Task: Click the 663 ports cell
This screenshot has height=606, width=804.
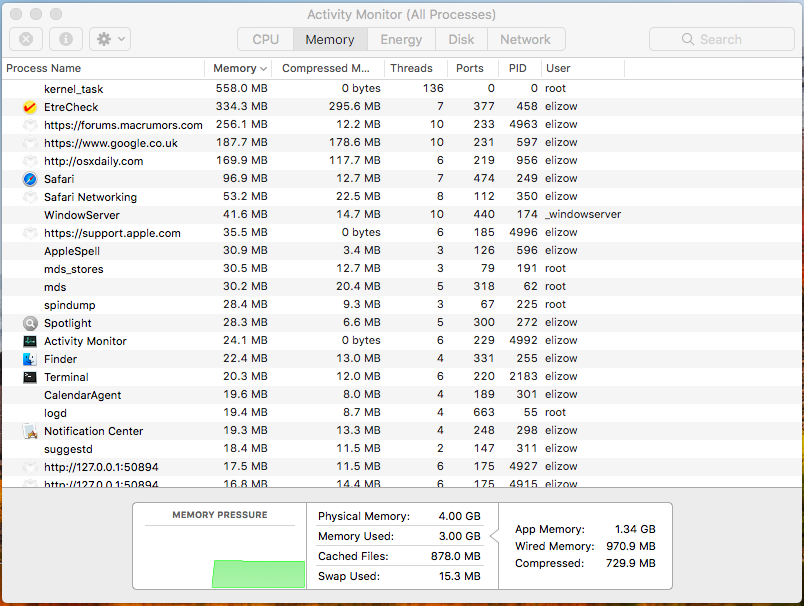Action: coord(484,412)
